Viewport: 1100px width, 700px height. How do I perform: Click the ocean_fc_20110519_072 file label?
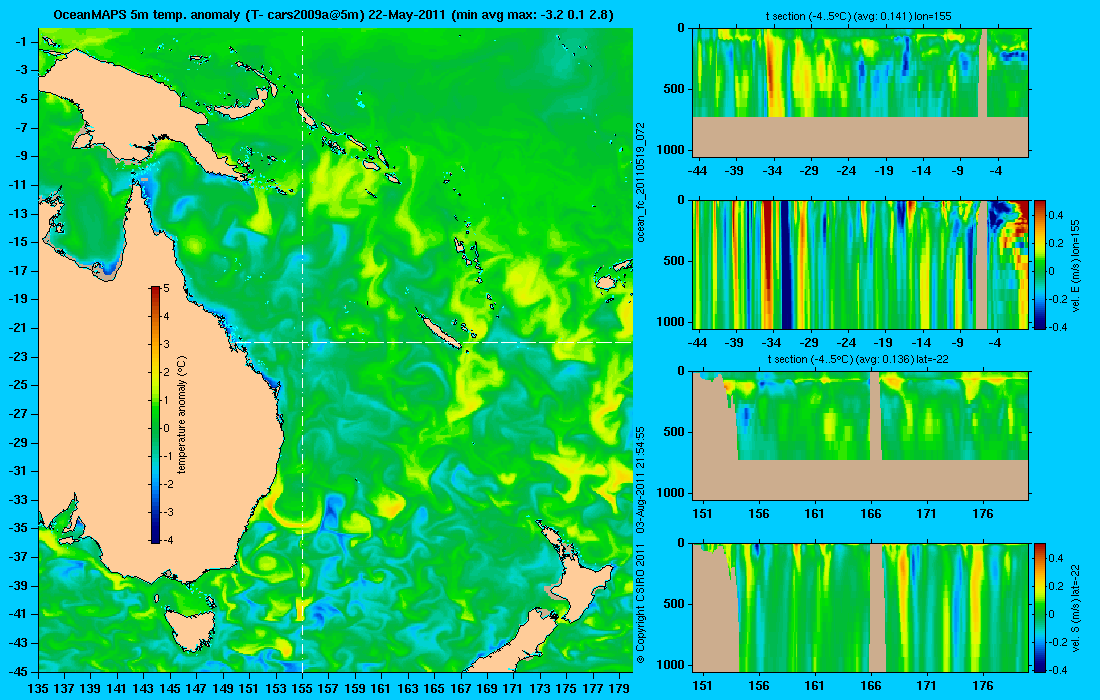click(640, 182)
